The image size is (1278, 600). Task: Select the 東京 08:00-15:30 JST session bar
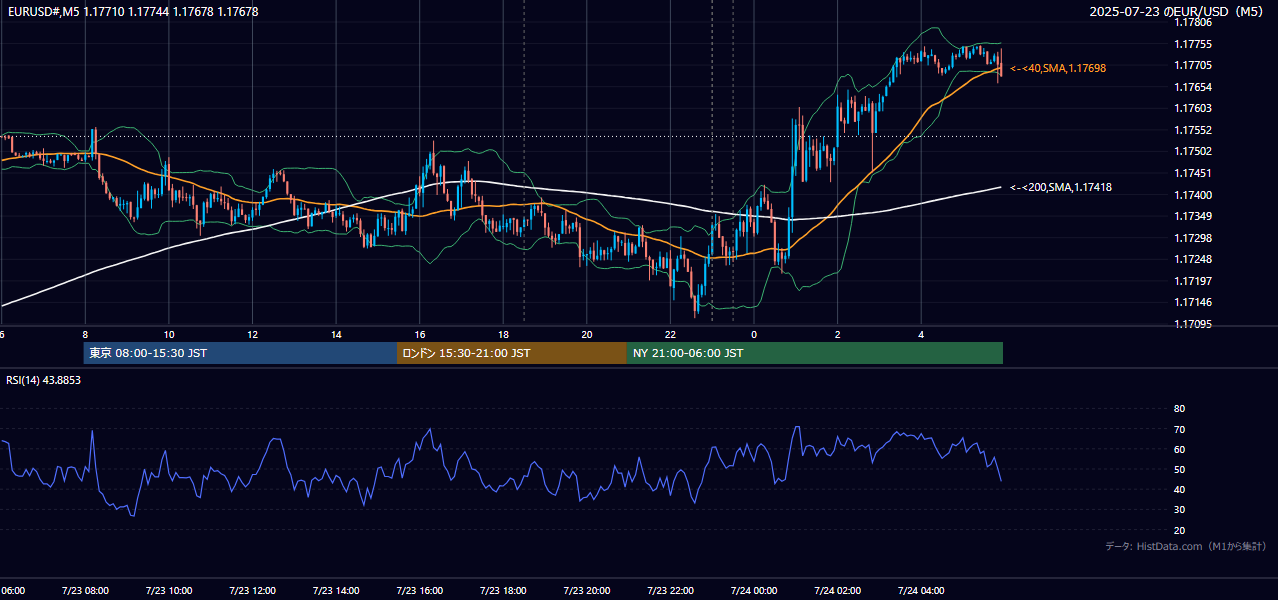pyautogui.click(x=240, y=353)
